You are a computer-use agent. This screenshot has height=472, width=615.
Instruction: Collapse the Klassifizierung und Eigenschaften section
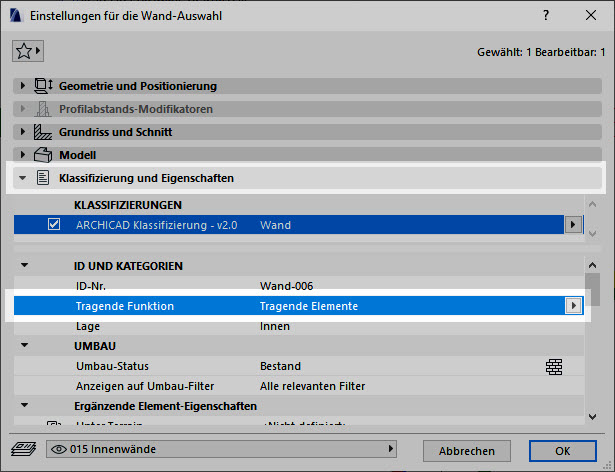(23, 178)
